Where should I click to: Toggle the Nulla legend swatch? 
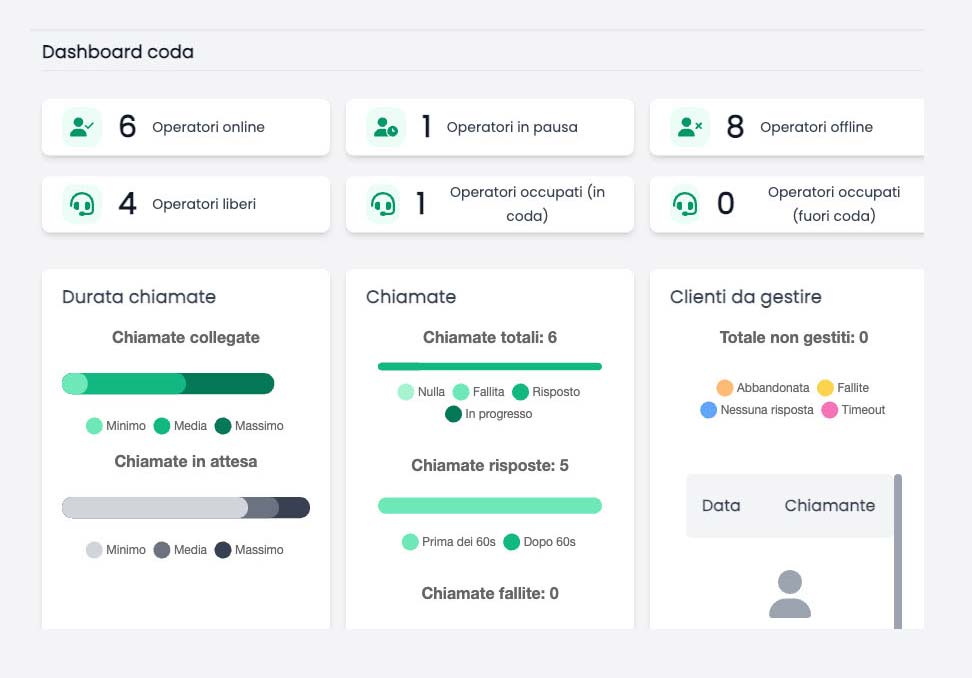tap(405, 392)
